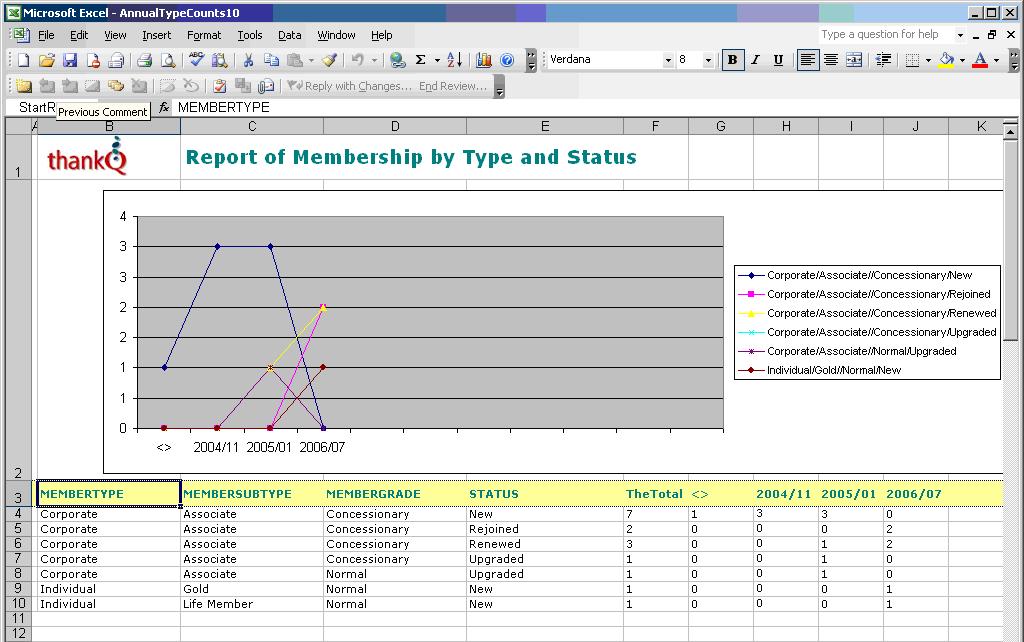Screen dimensions: 1024x642
Task: Open a file with the Open folder icon
Action: 46,60
